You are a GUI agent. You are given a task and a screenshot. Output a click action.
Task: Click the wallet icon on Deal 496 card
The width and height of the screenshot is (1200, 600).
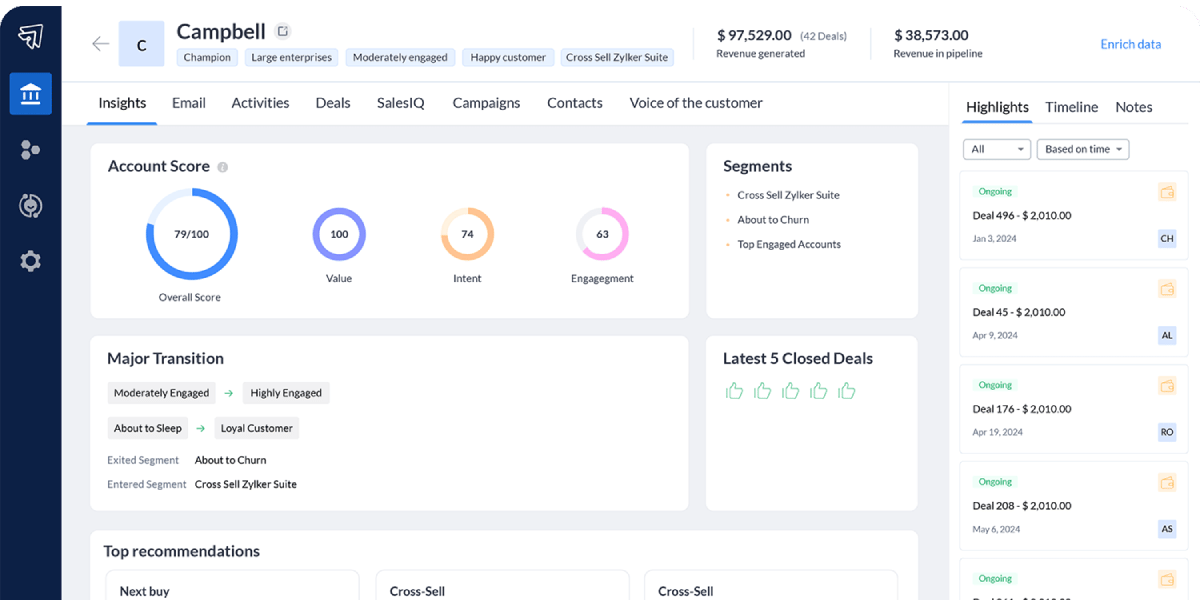[x=1167, y=191]
